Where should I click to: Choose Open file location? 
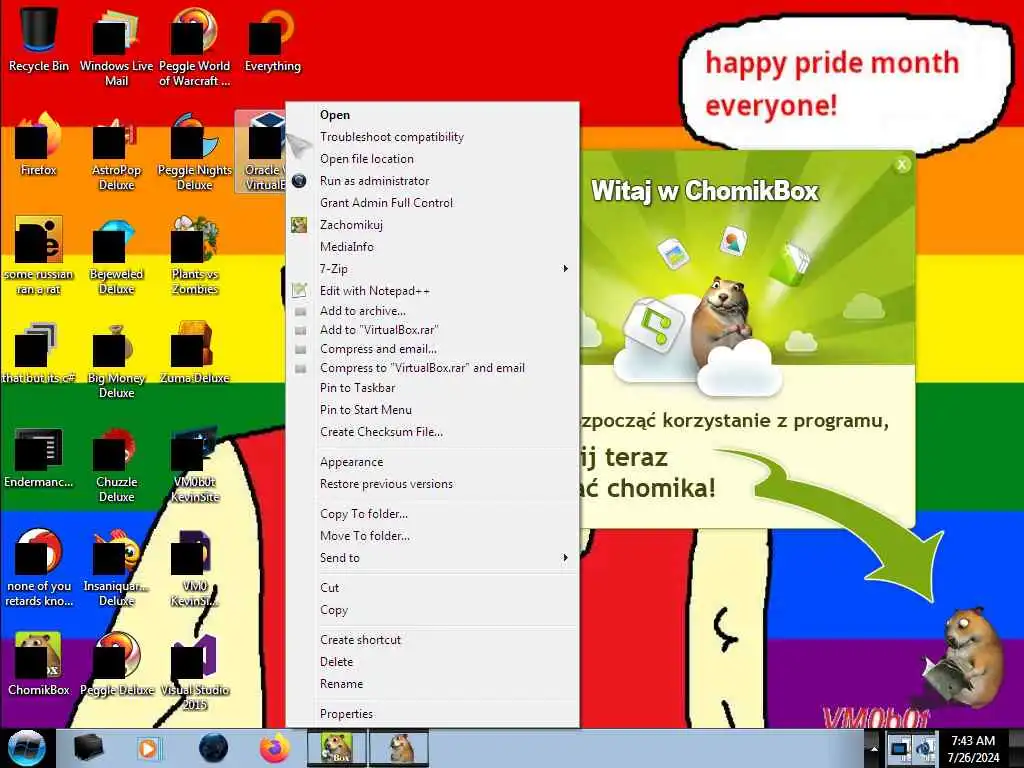point(432,159)
